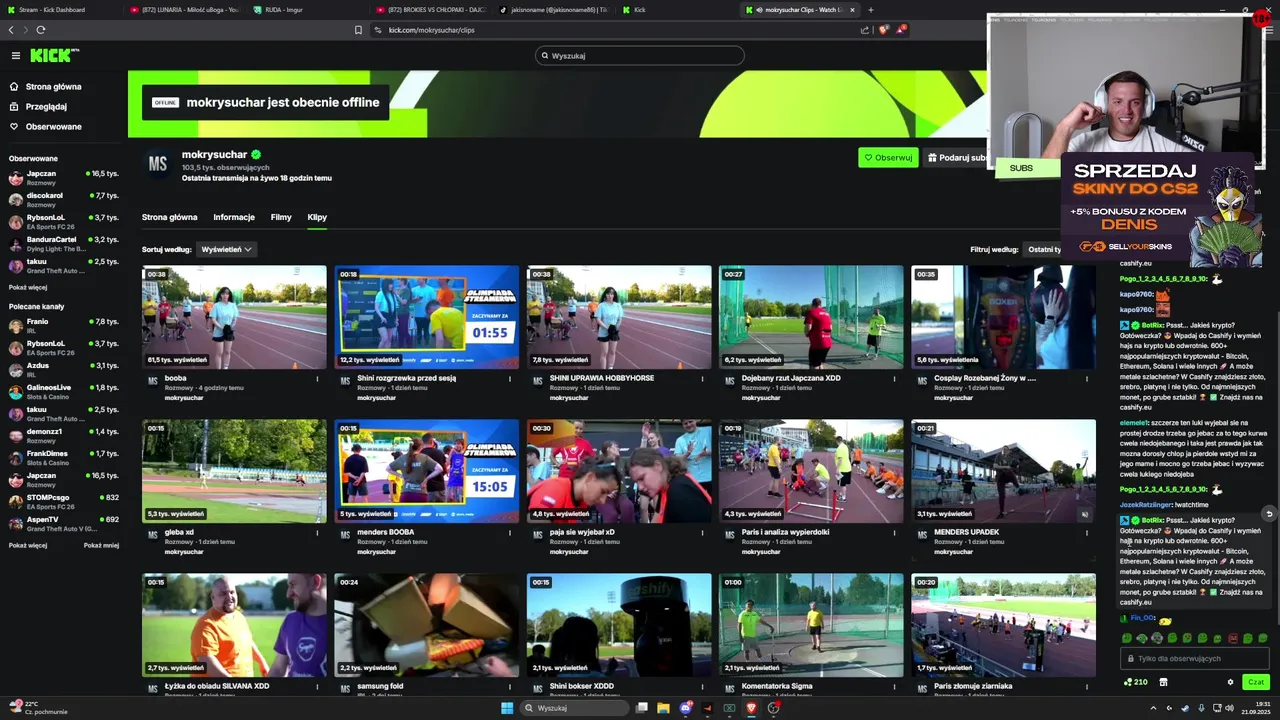Expand 'Pokaż więcej' under Polecane kanały
The width and height of the screenshot is (1280, 720).
tap(28, 545)
